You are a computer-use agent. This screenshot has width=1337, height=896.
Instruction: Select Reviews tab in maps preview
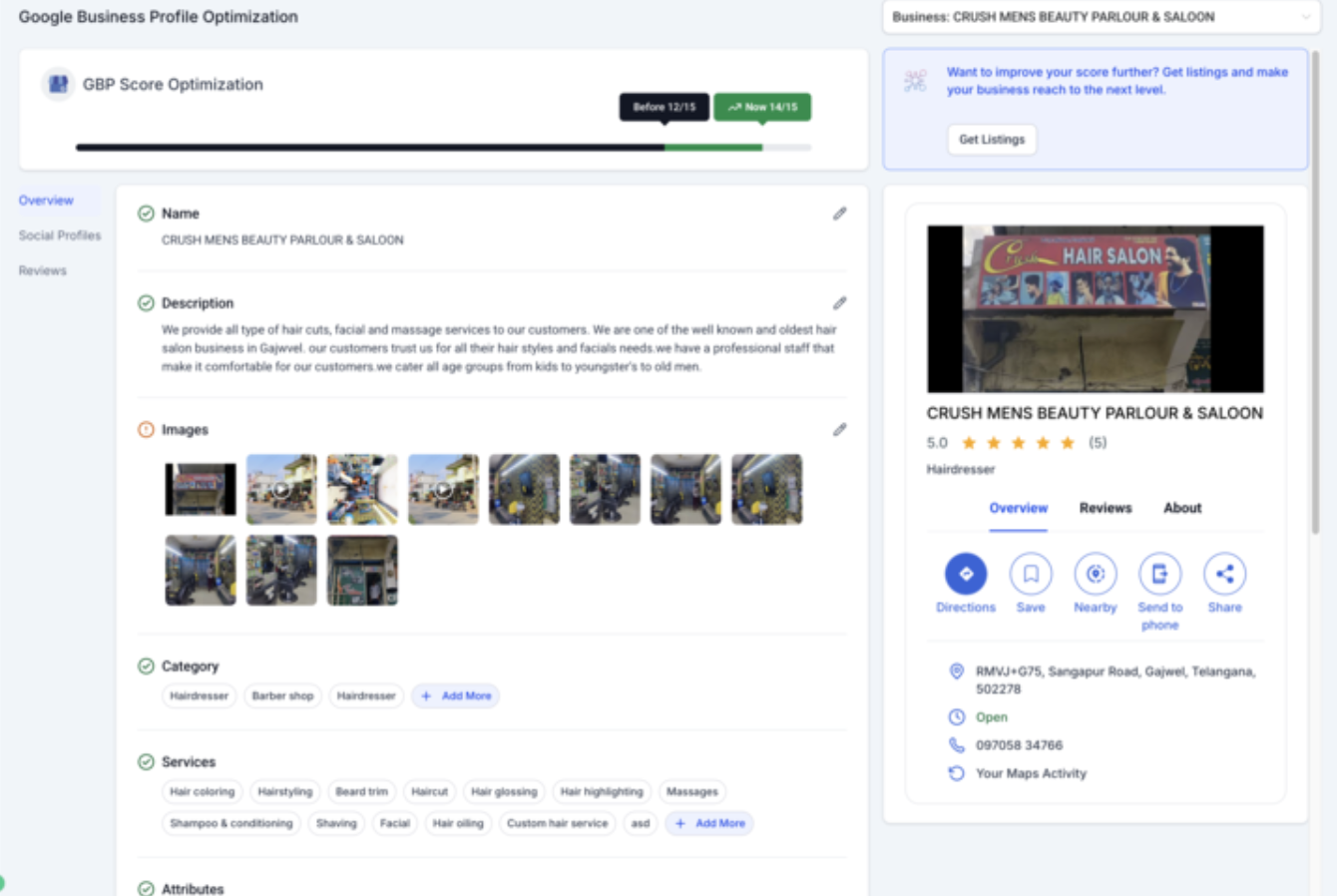pos(1106,508)
